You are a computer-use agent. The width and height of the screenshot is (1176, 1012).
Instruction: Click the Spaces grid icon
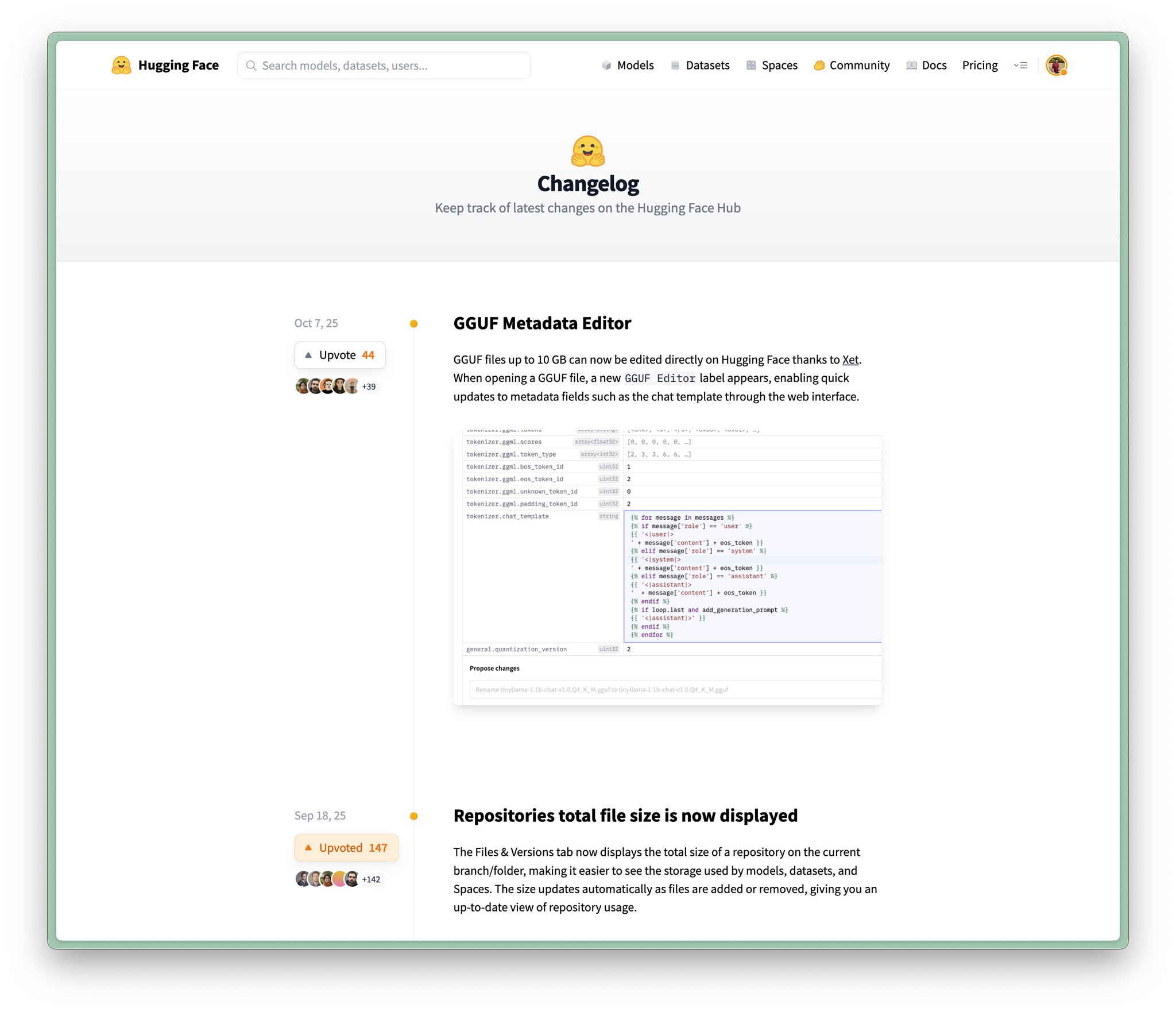coord(751,65)
